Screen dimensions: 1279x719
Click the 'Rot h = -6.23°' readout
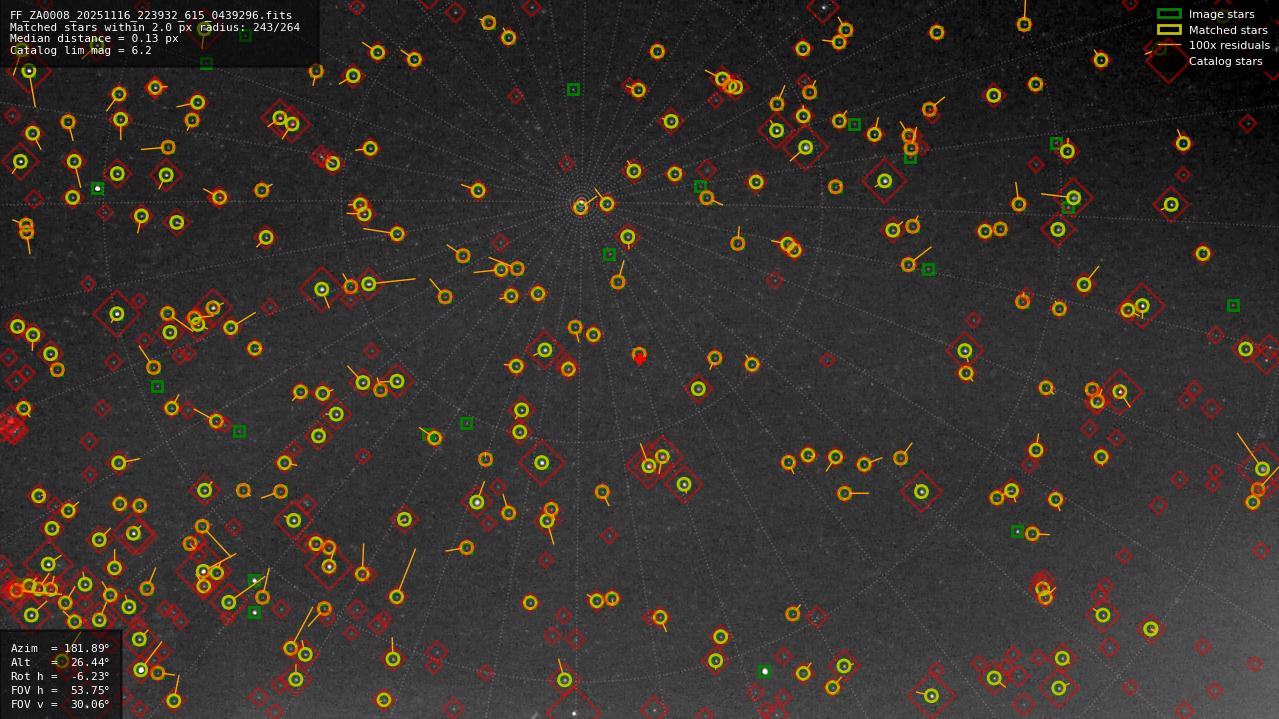[60, 676]
